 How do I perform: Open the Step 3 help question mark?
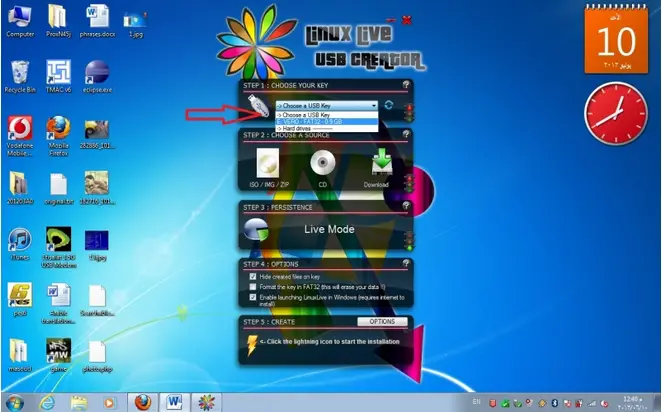[406, 206]
